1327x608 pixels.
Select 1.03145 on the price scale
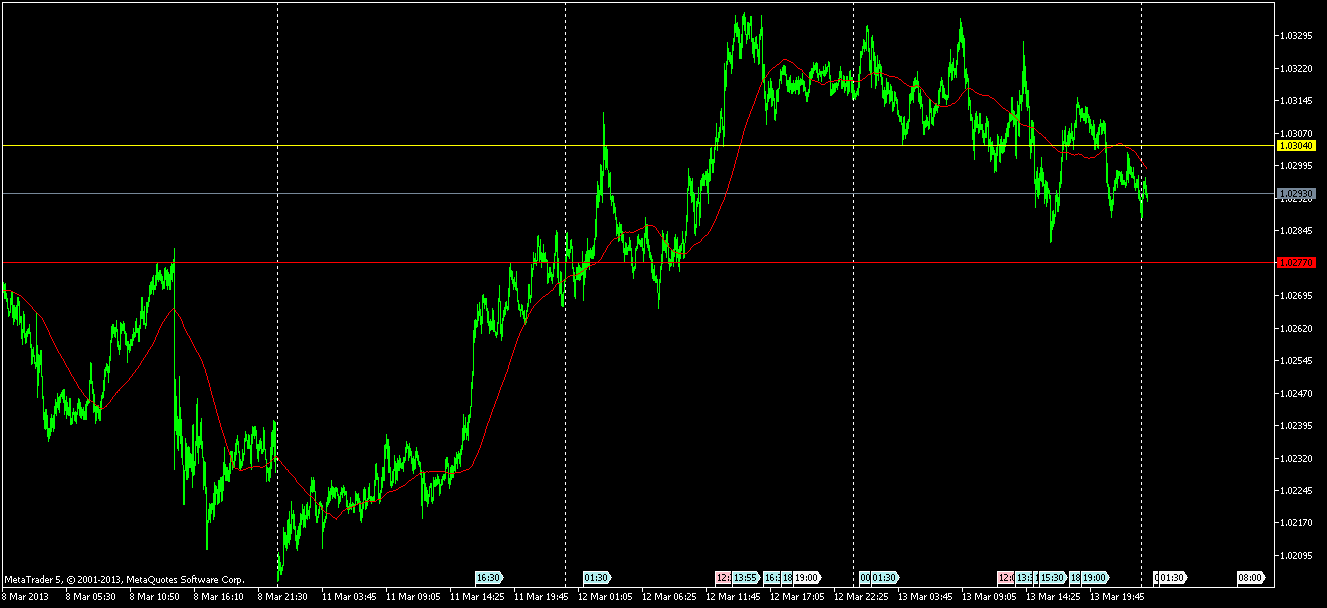pyautogui.click(x=1296, y=101)
